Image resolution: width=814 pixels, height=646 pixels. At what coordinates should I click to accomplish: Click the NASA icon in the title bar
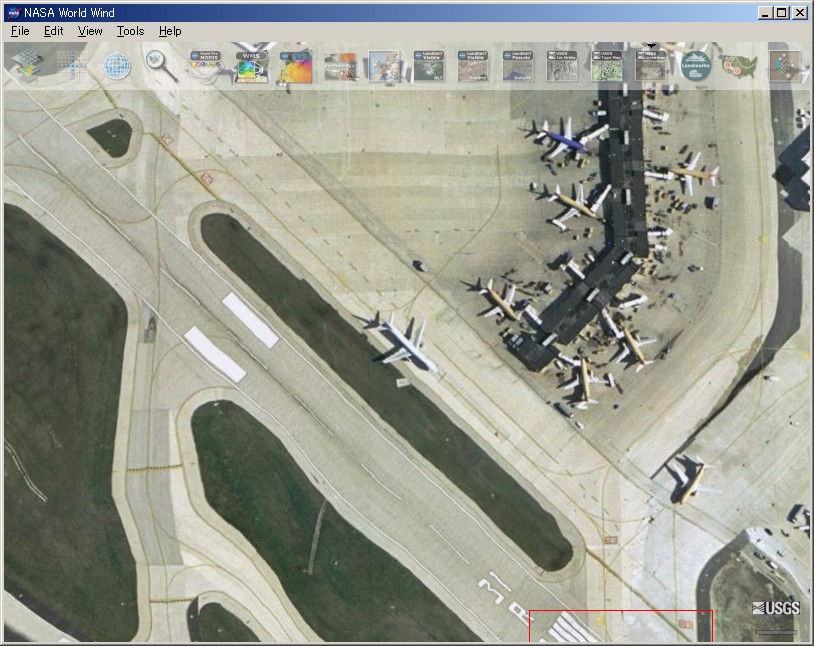click(x=12, y=12)
